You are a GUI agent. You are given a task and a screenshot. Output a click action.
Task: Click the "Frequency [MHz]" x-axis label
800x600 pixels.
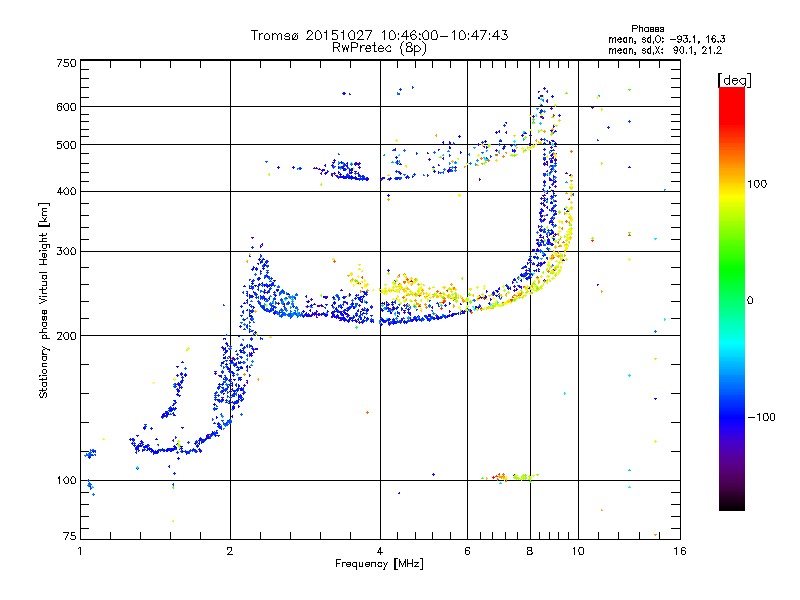coord(379,564)
